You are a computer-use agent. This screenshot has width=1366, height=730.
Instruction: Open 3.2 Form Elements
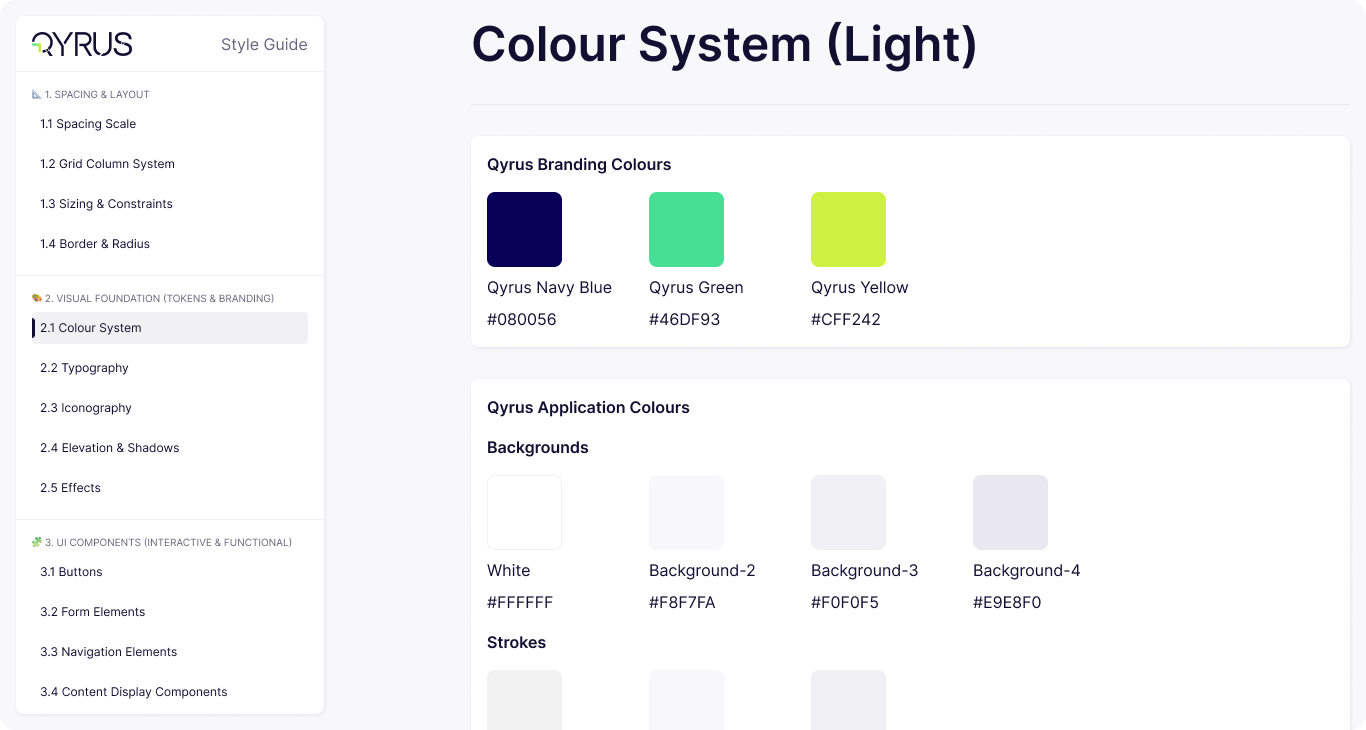(170, 612)
